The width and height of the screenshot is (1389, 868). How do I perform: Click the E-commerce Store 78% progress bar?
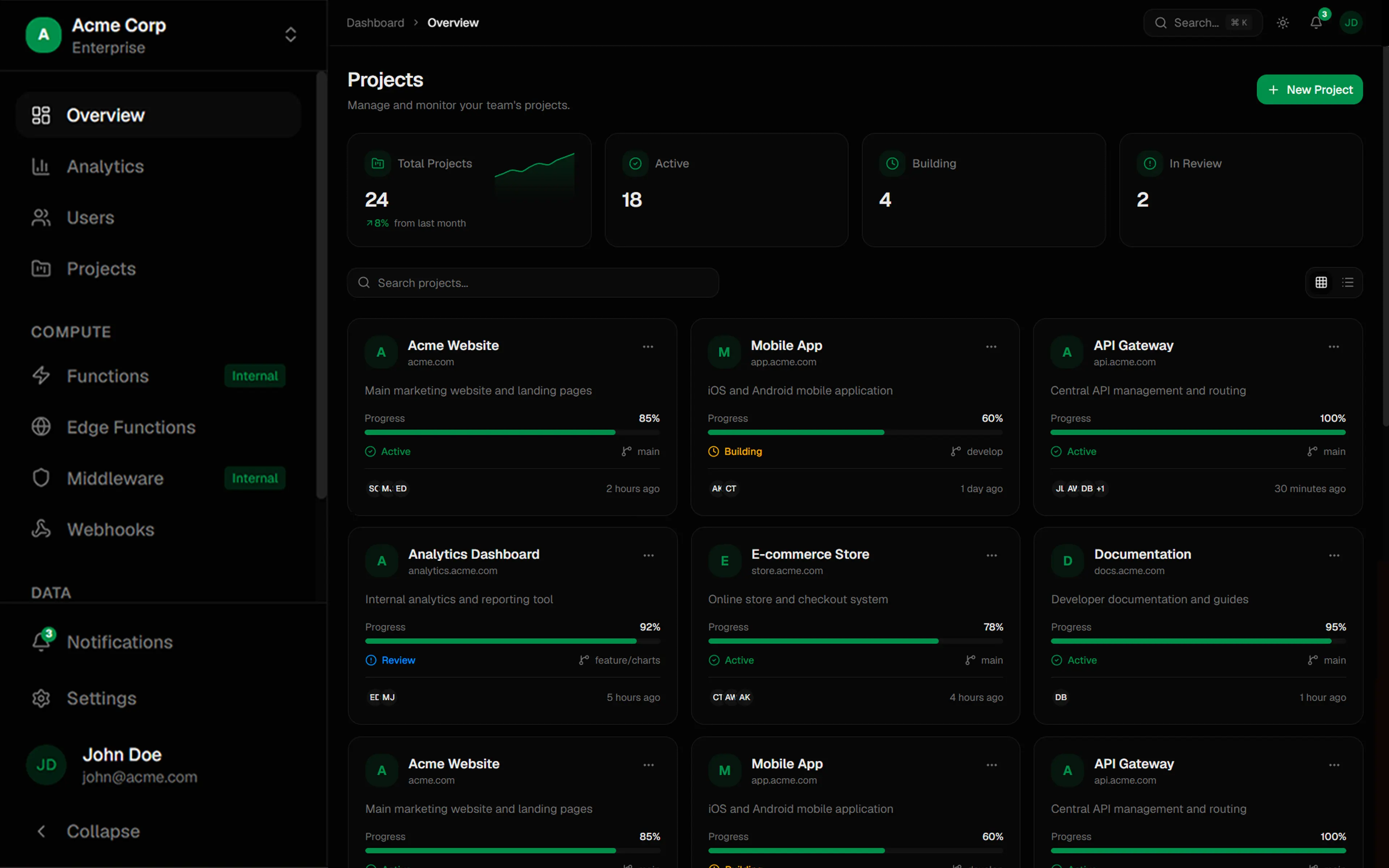[856, 641]
